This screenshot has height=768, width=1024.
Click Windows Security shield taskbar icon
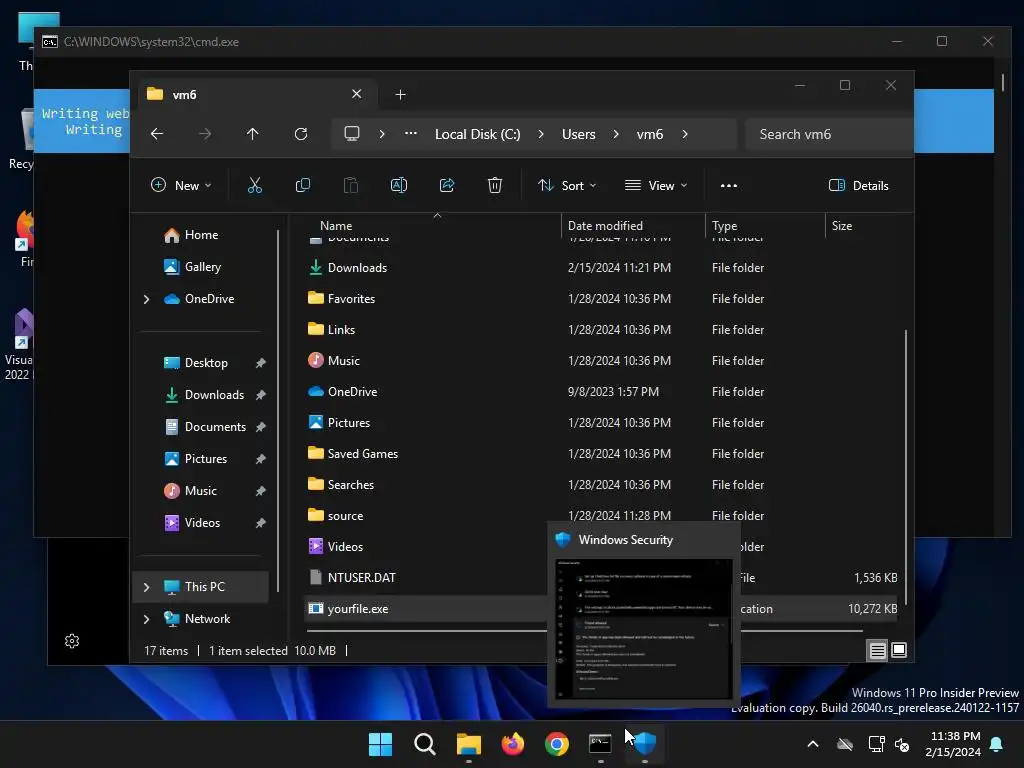(645, 744)
